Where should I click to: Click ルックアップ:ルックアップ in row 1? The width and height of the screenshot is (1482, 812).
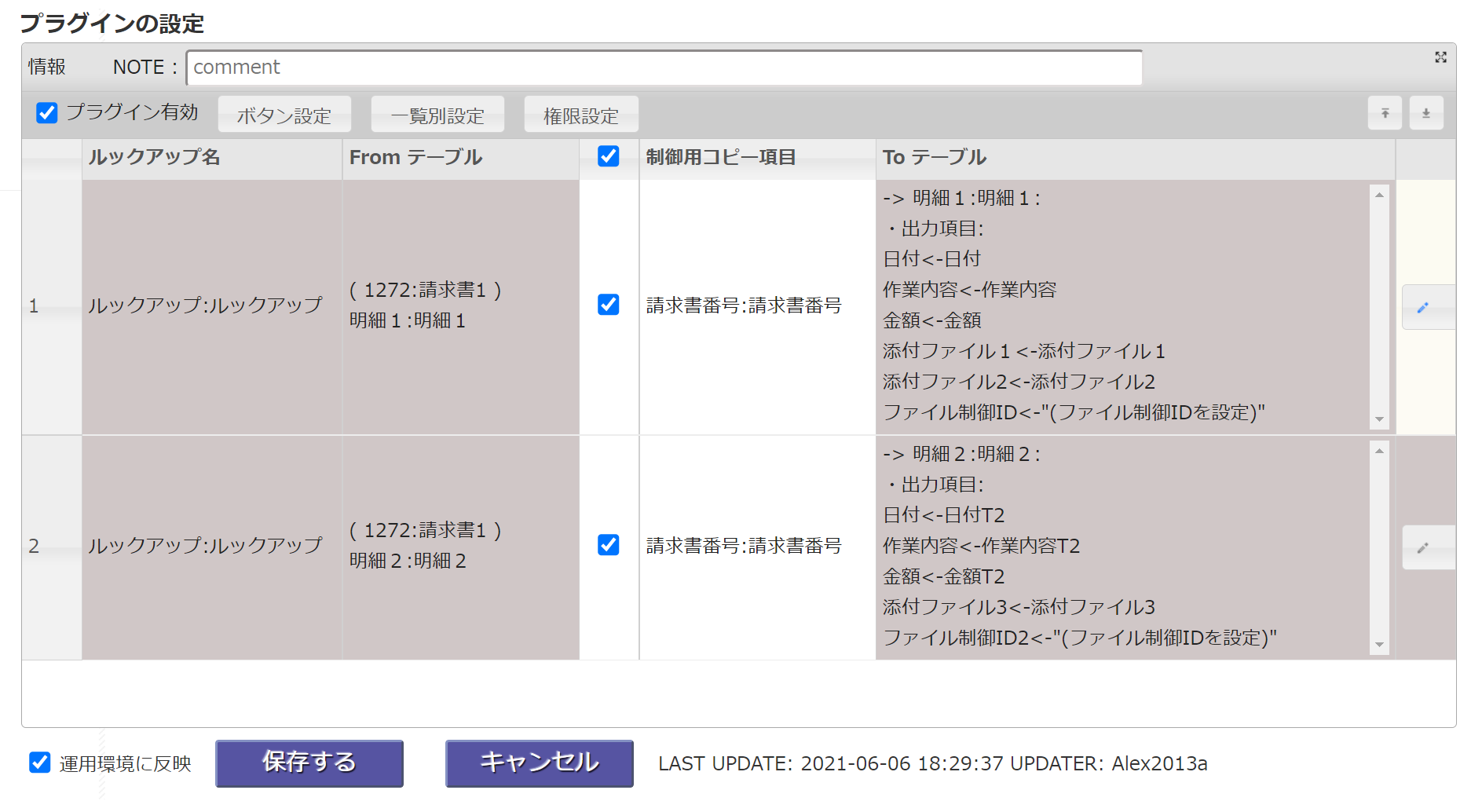(205, 305)
